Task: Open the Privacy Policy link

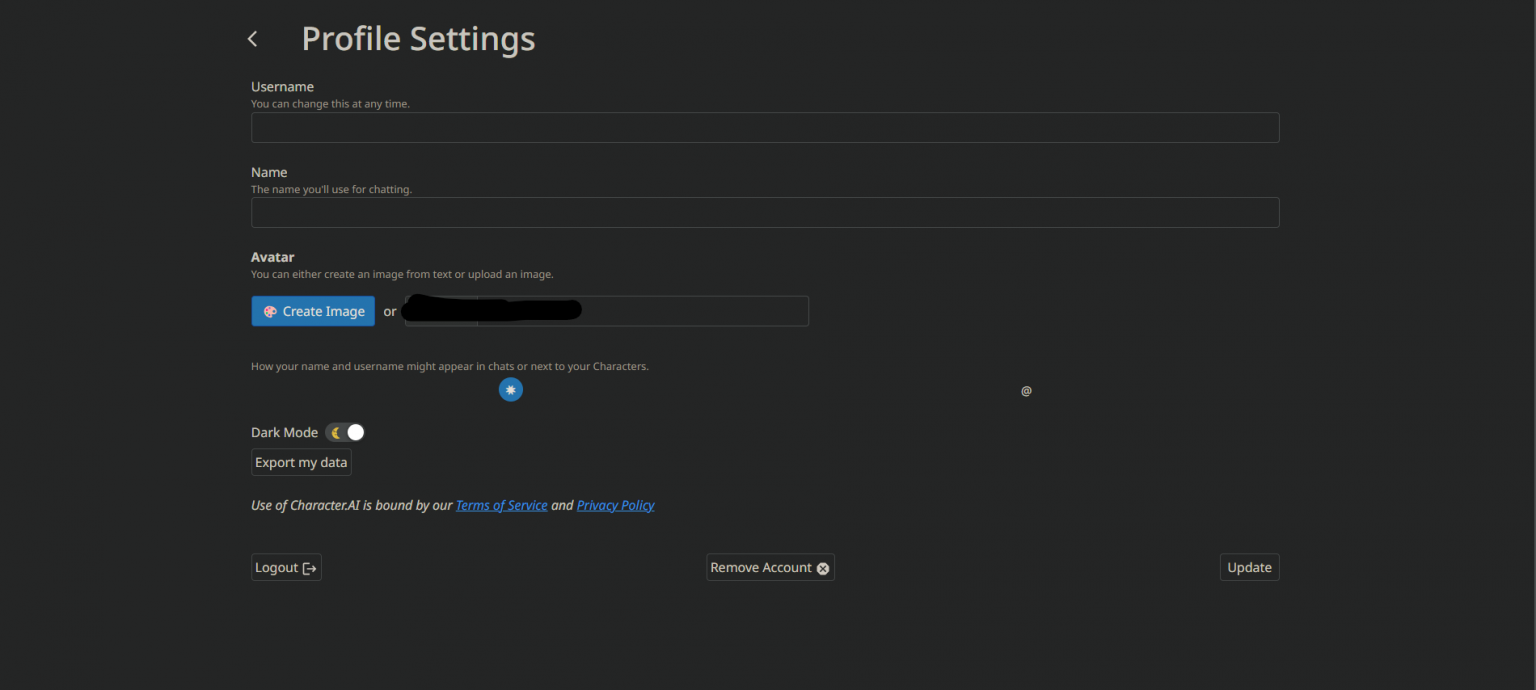Action: (x=615, y=506)
